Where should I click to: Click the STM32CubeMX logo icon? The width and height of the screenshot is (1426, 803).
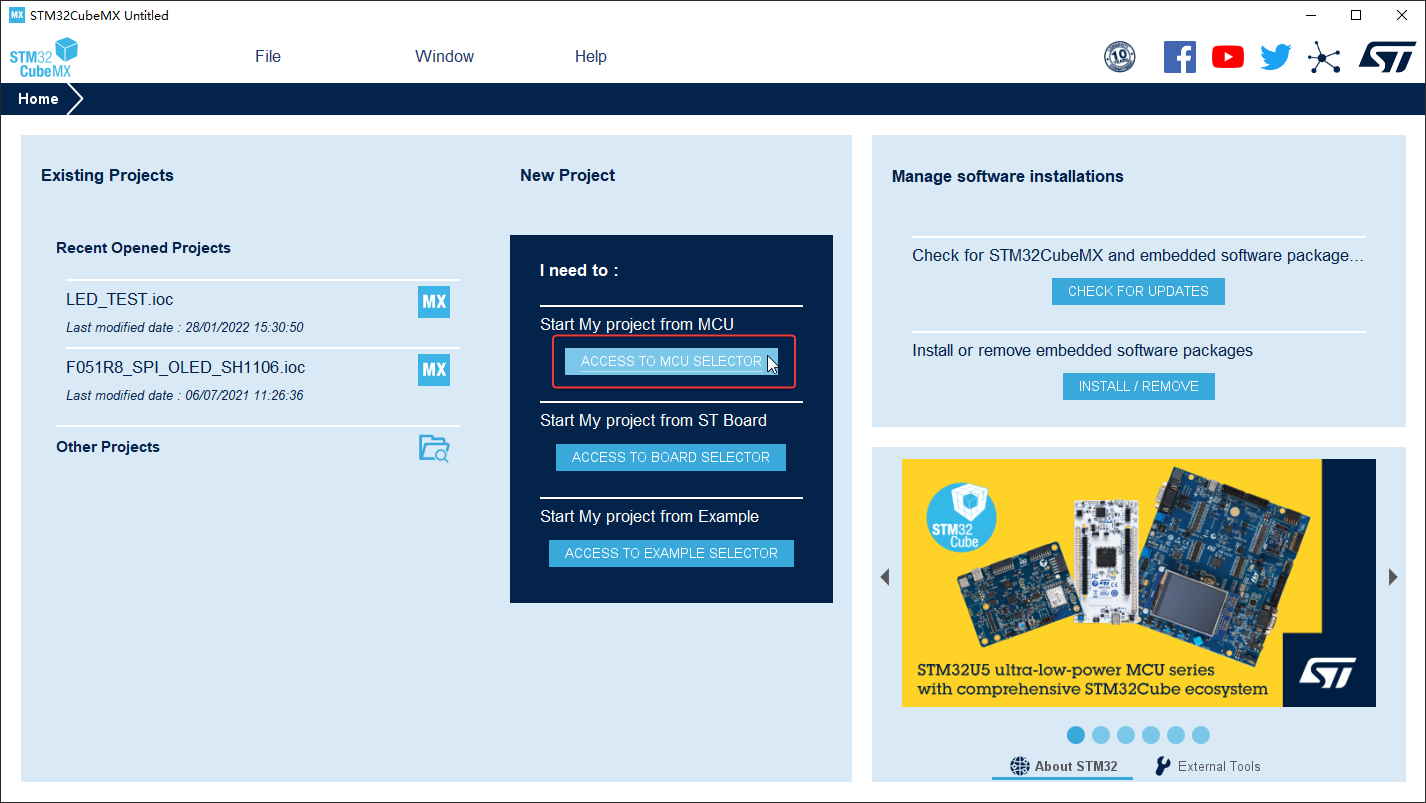coord(44,57)
